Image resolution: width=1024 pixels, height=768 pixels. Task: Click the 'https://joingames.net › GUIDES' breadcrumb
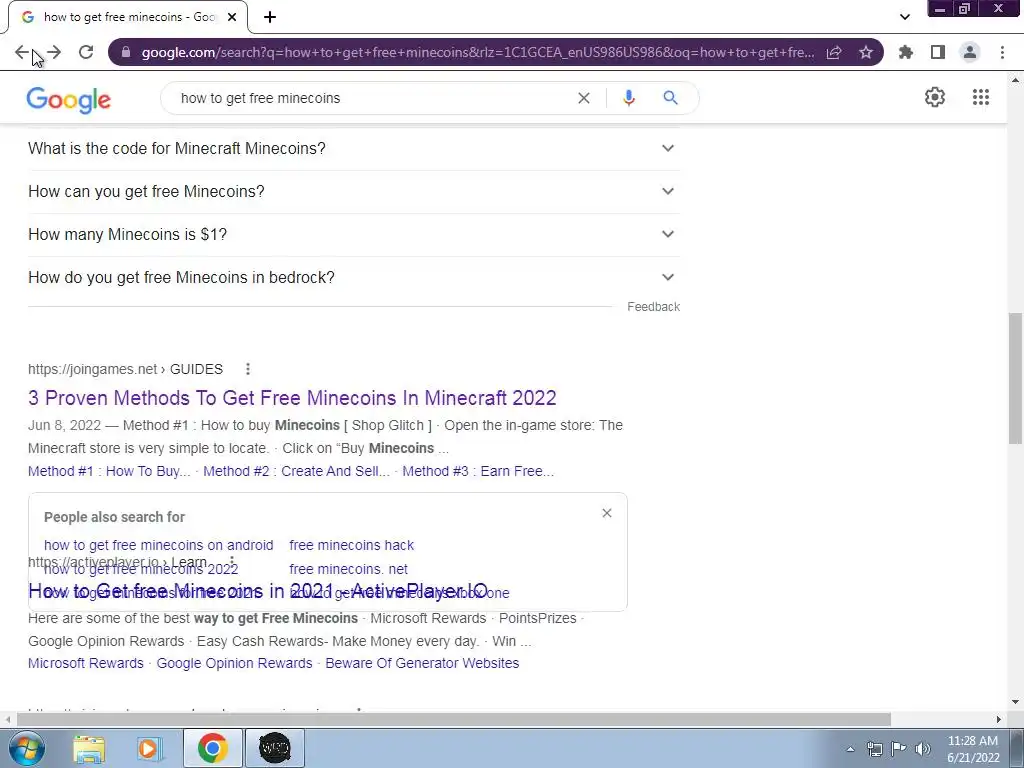(125, 369)
